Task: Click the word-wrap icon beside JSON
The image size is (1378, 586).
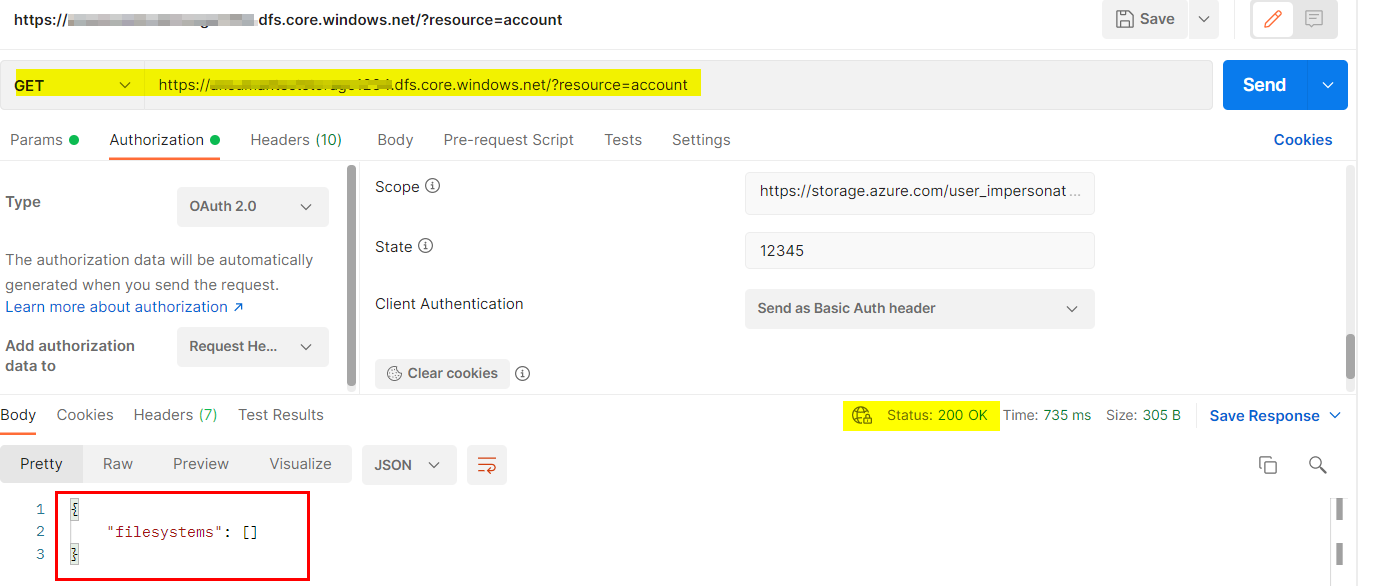Action: [487, 465]
